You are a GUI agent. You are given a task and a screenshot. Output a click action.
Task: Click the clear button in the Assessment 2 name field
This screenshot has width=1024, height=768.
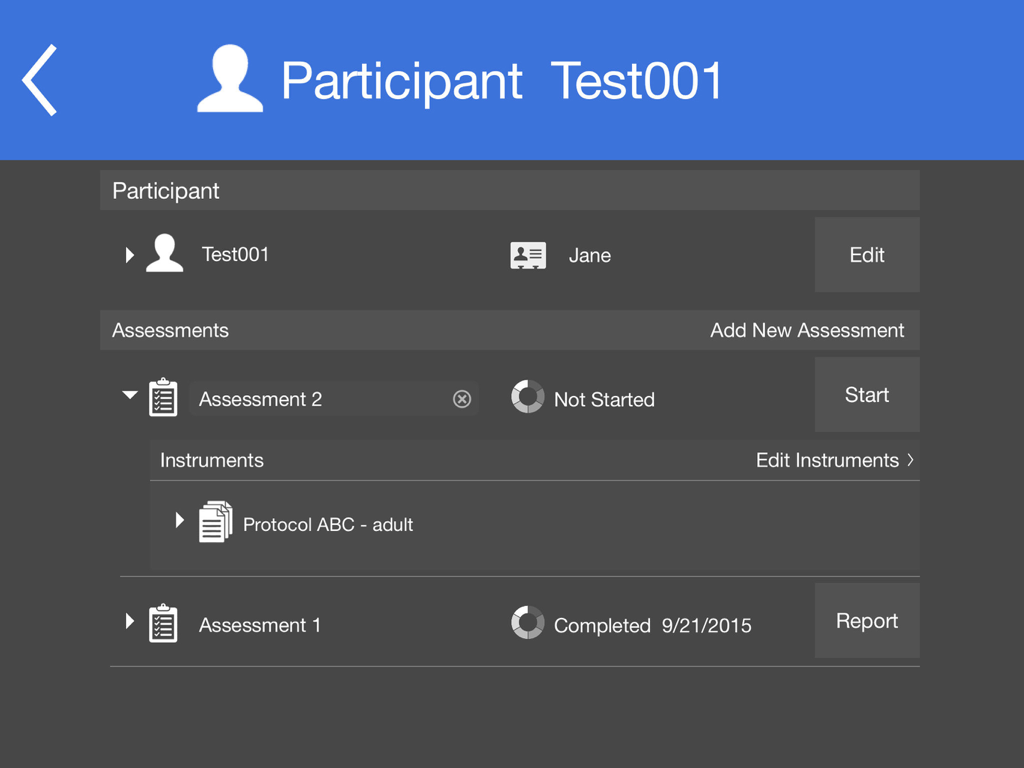462,399
